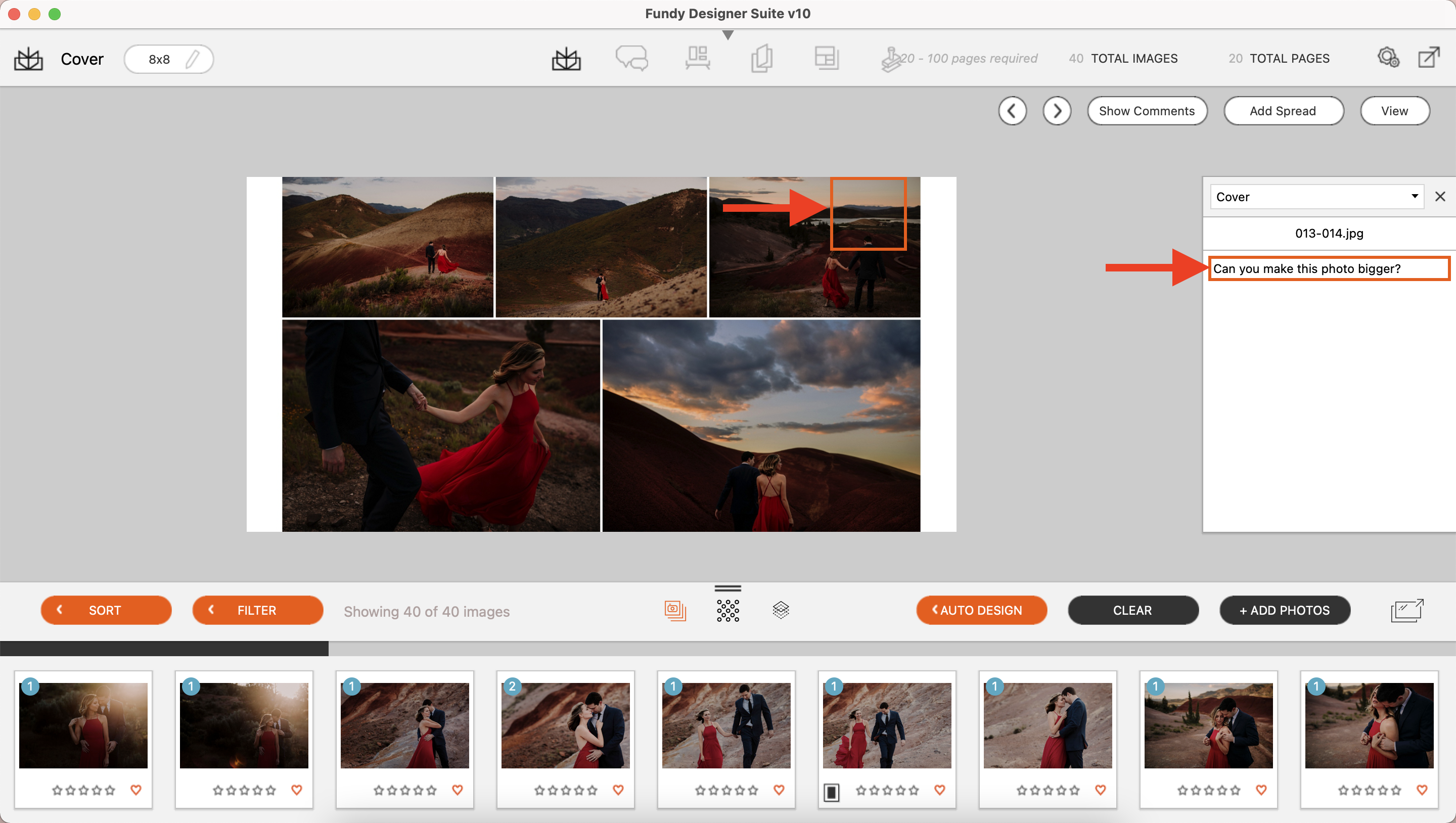Toggle the heart on the fifth thumbnail
Image resolution: width=1456 pixels, height=823 pixels.
click(x=779, y=790)
